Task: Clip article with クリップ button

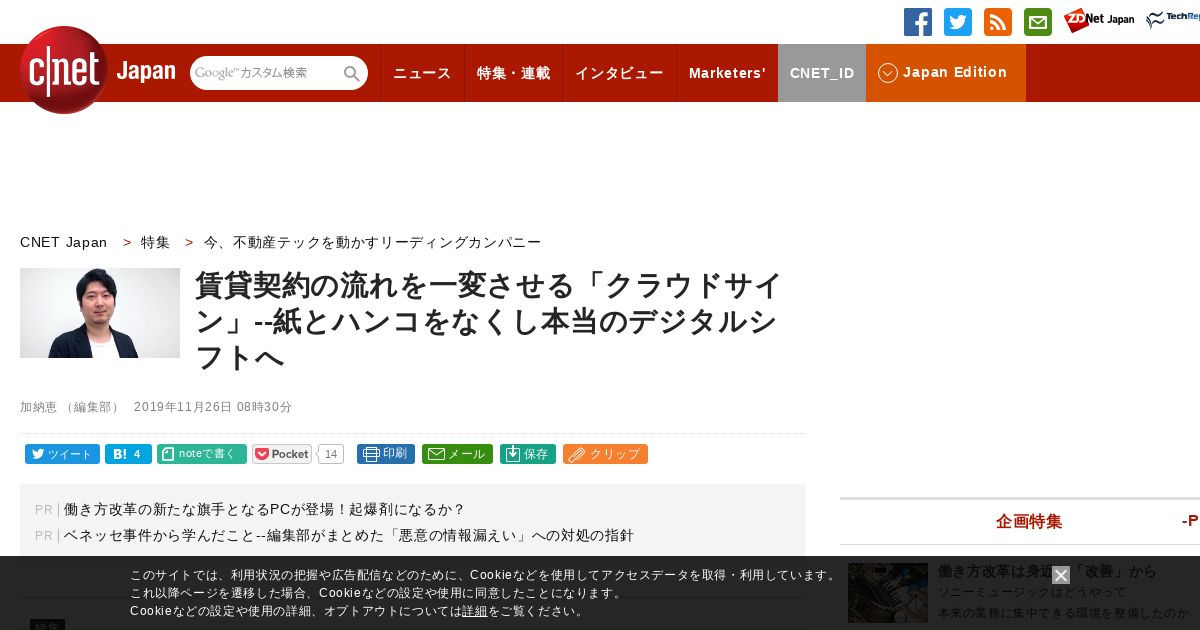Action: coord(605,454)
